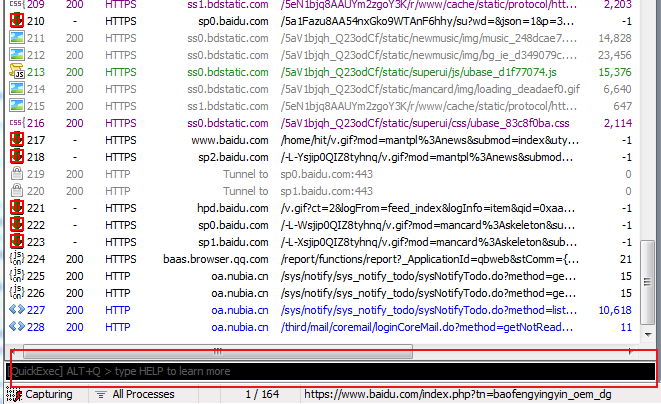Click the horizontal scrollbar thumb below the list

(218, 351)
